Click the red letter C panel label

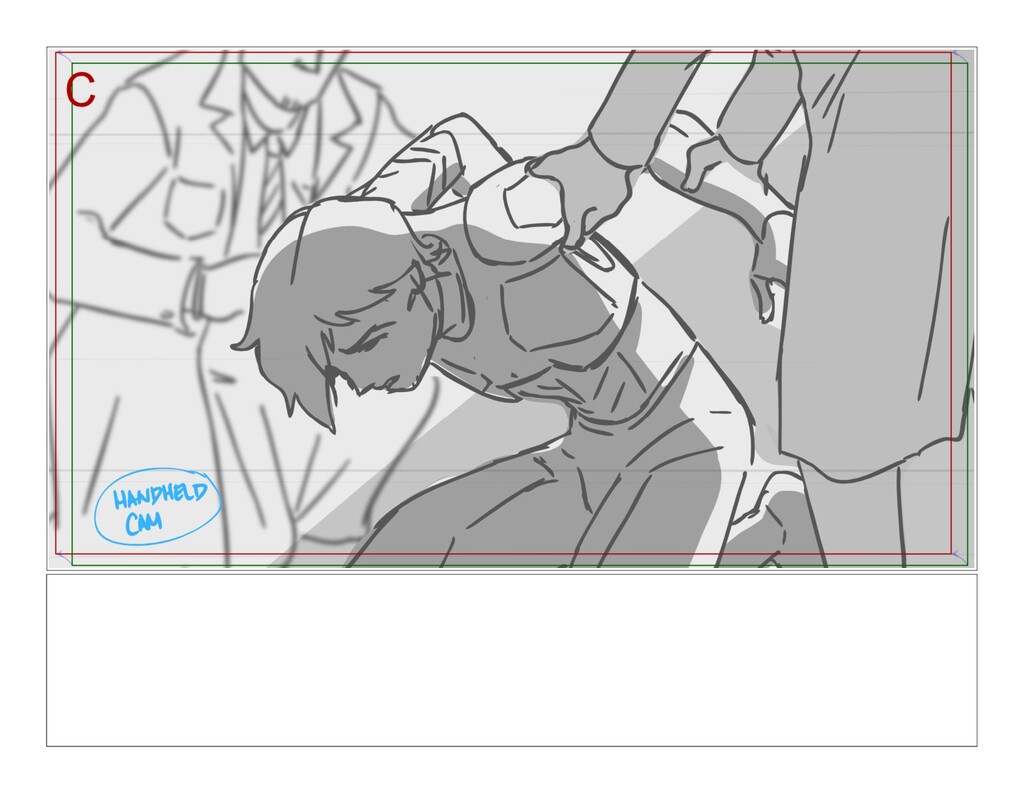click(x=81, y=90)
